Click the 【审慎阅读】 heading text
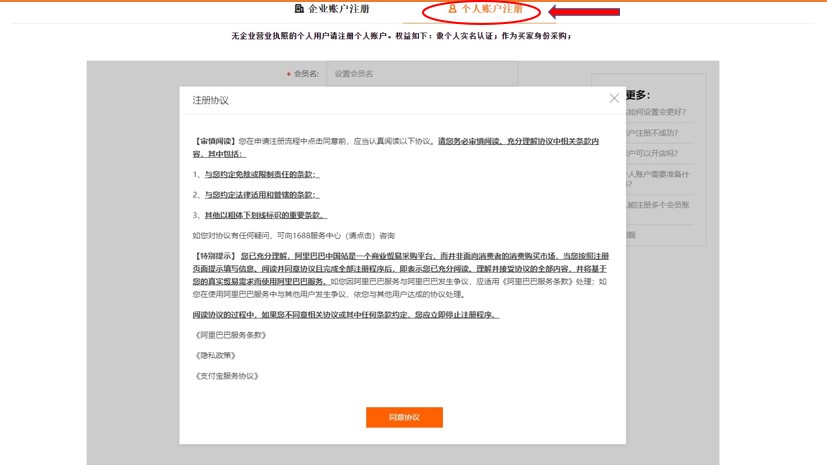Image resolution: width=827 pixels, height=465 pixels. coord(214,141)
